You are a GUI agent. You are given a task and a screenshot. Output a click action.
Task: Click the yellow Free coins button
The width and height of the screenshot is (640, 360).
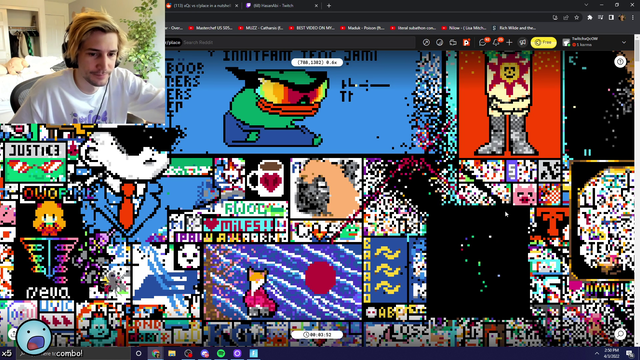pyautogui.click(x=543, y=42)
